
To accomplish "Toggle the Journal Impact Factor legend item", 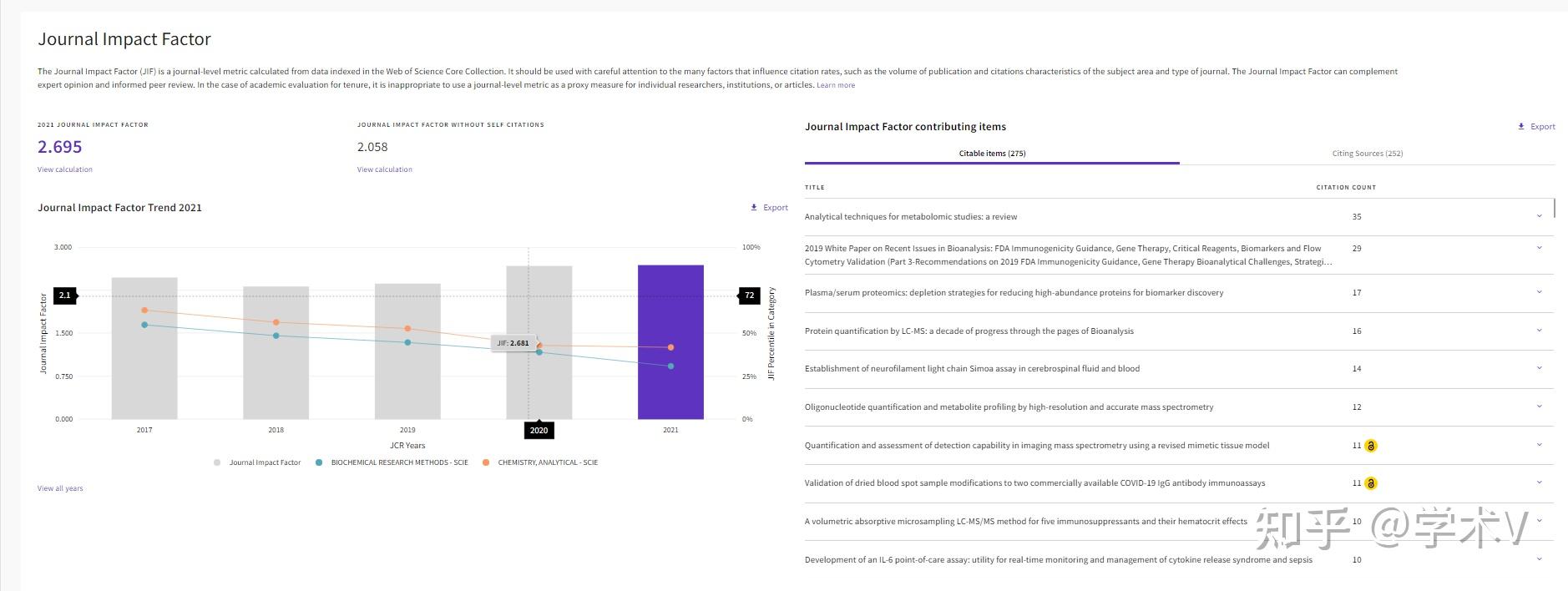I will coord(217,462).
